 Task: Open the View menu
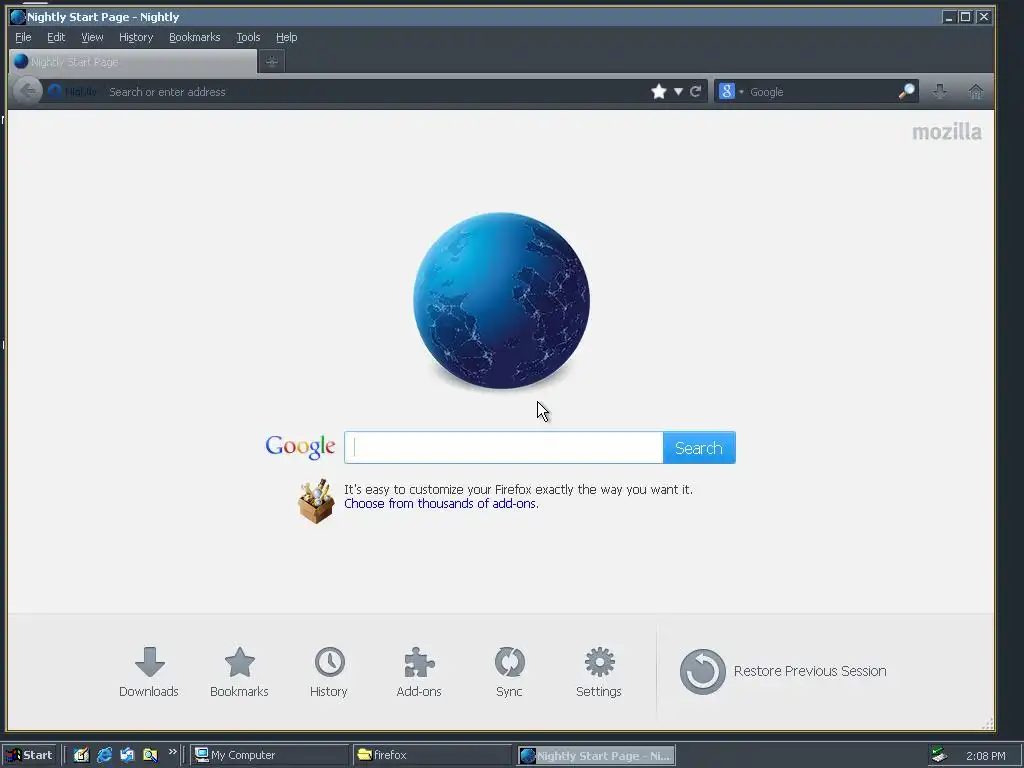coord(92,37)
